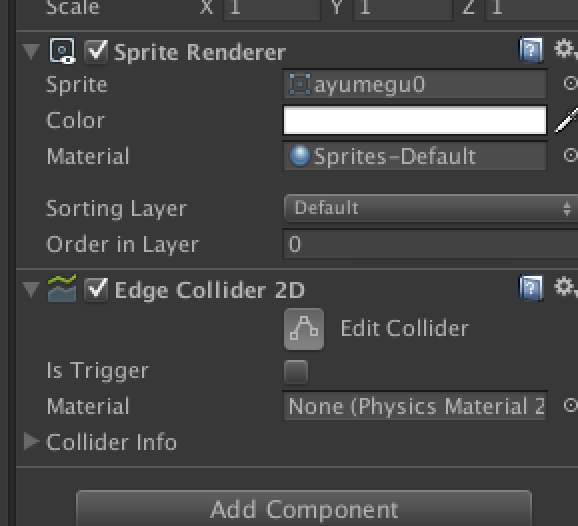Open object picker for Sprites-Default material
The width and height of the screenshot is (578, 526).
(570, 155)
